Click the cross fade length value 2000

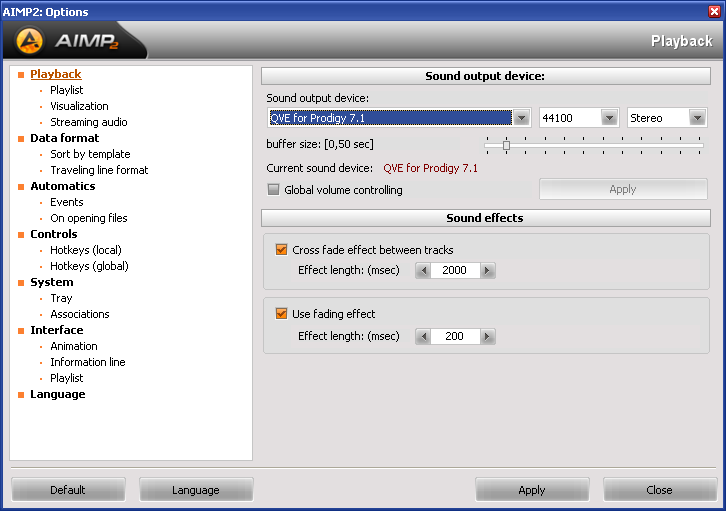[455, 270]
